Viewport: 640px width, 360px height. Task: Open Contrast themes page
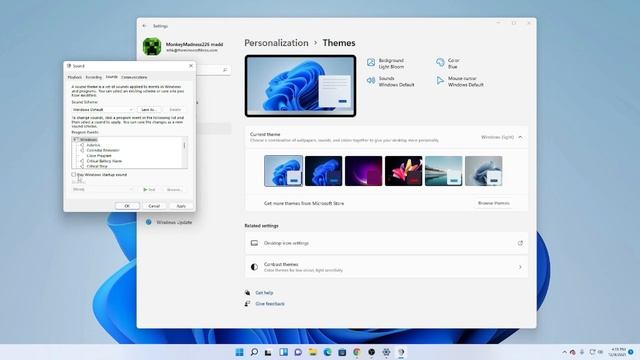(386, 267)
